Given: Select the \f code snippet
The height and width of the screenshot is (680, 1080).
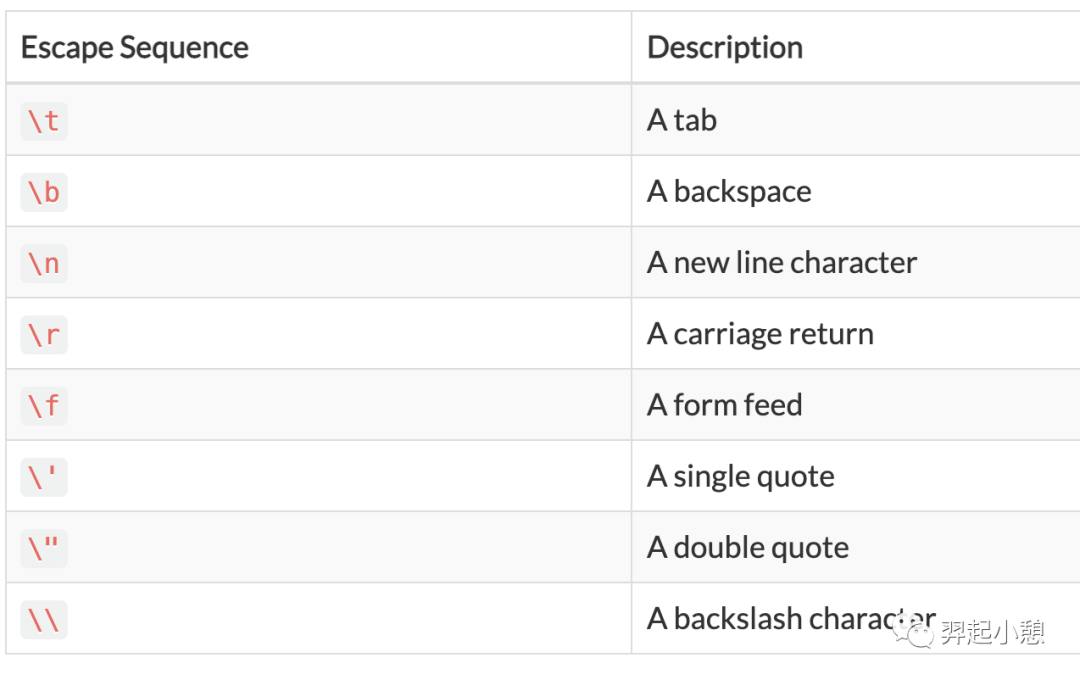Looking at the screenshot, I should [x=44, y=405].
